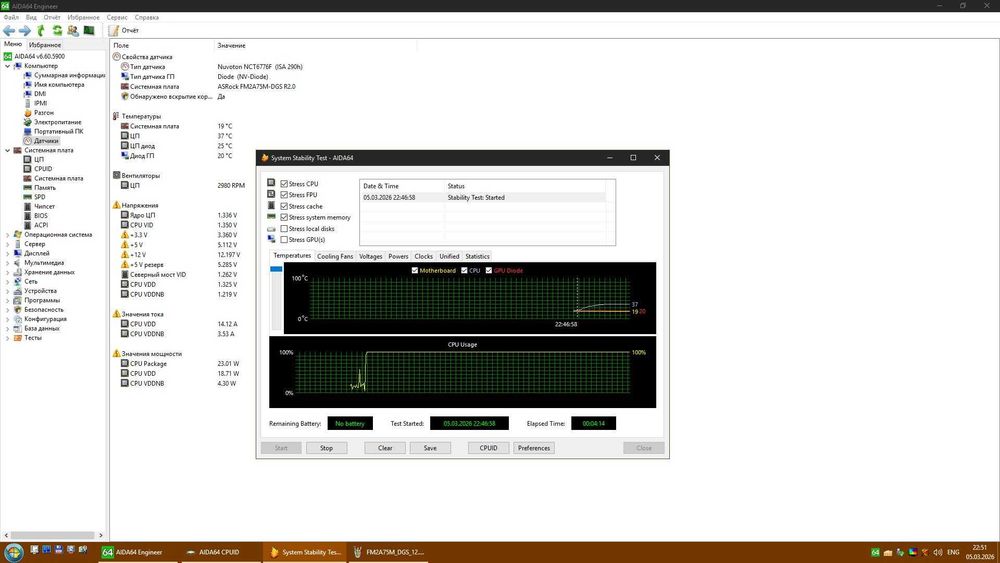The height and width of the screenshot is (563, 1000).
Task: Open the Справка menu
Action: tap(146, 17)
